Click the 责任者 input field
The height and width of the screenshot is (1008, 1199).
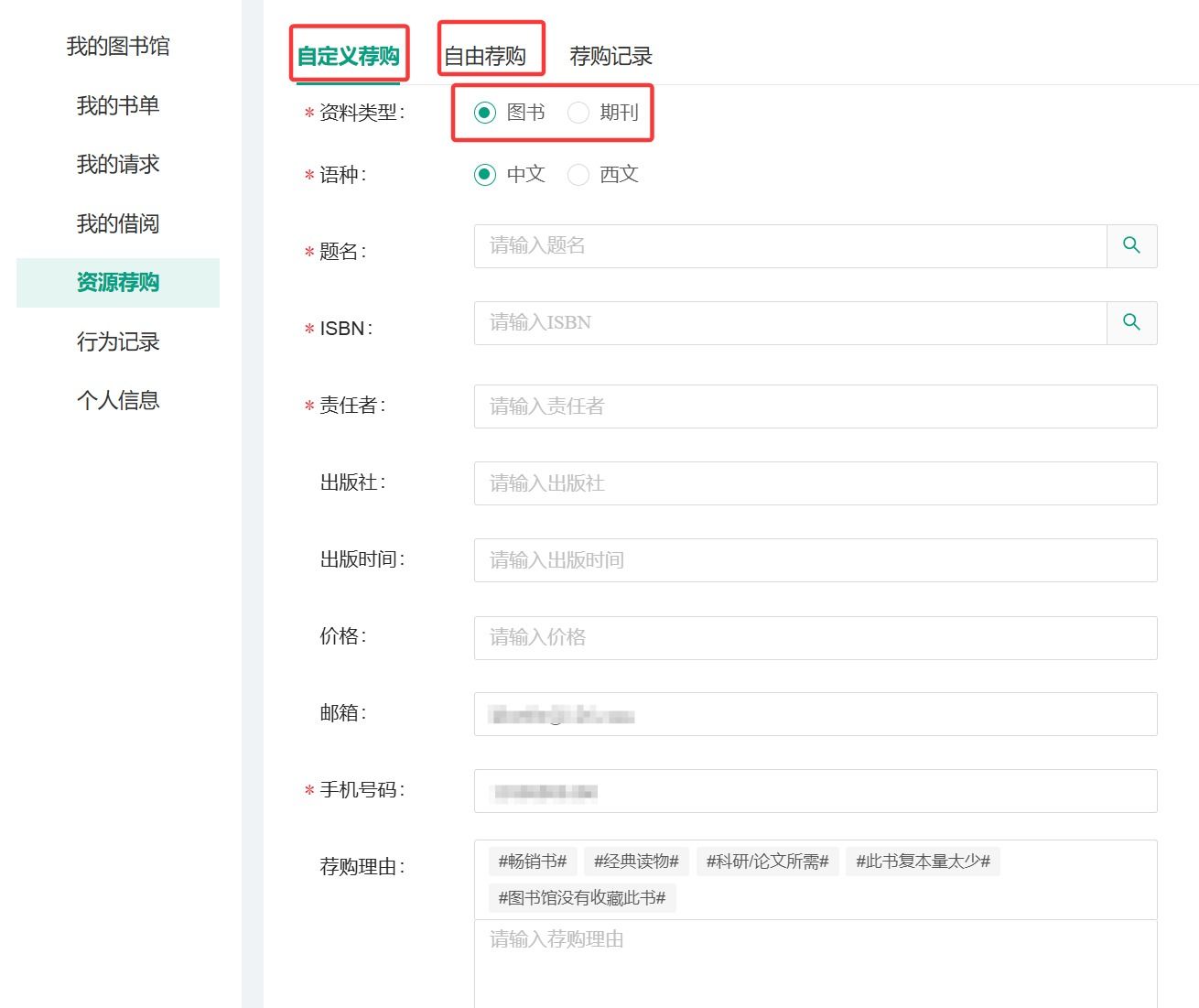tap(815, 406)
